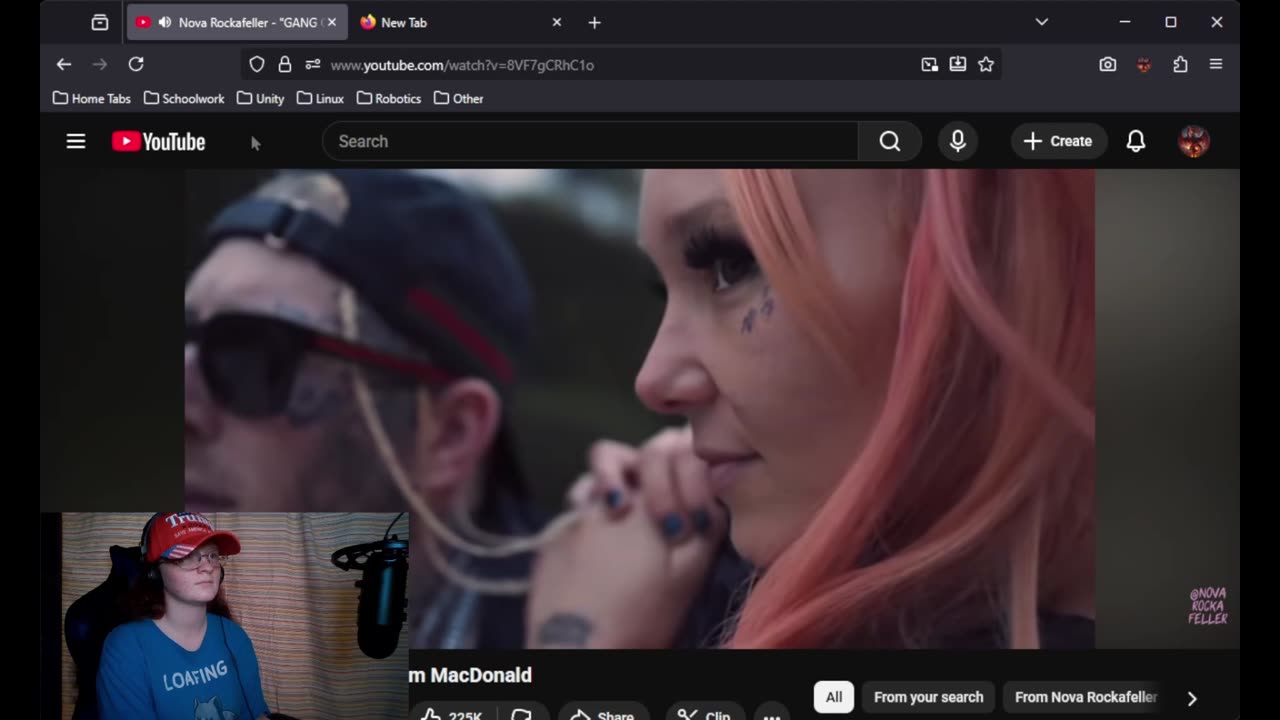Take a screenshot with the camera toolbar icon
The image size is (1280, 720).
coord(1108,64)
